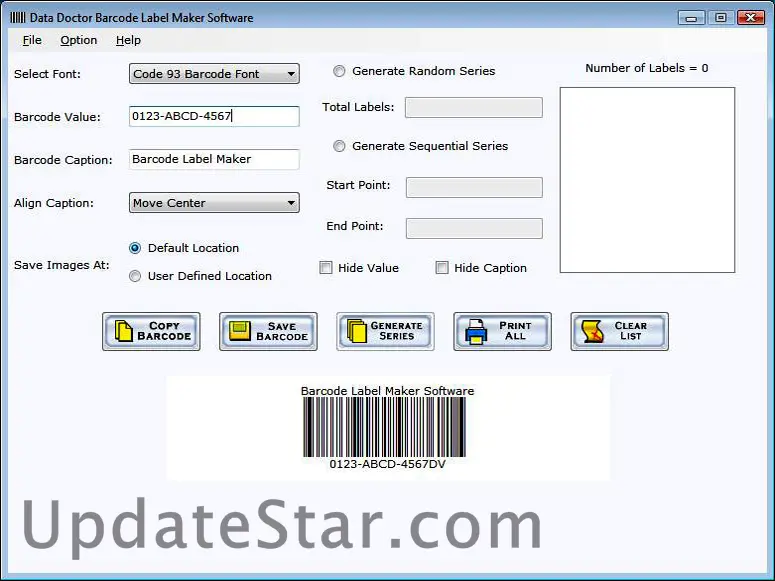Viewport: 775px width, 581px height.
Task: Choose User Defined Location radio button
Action: 135,276
